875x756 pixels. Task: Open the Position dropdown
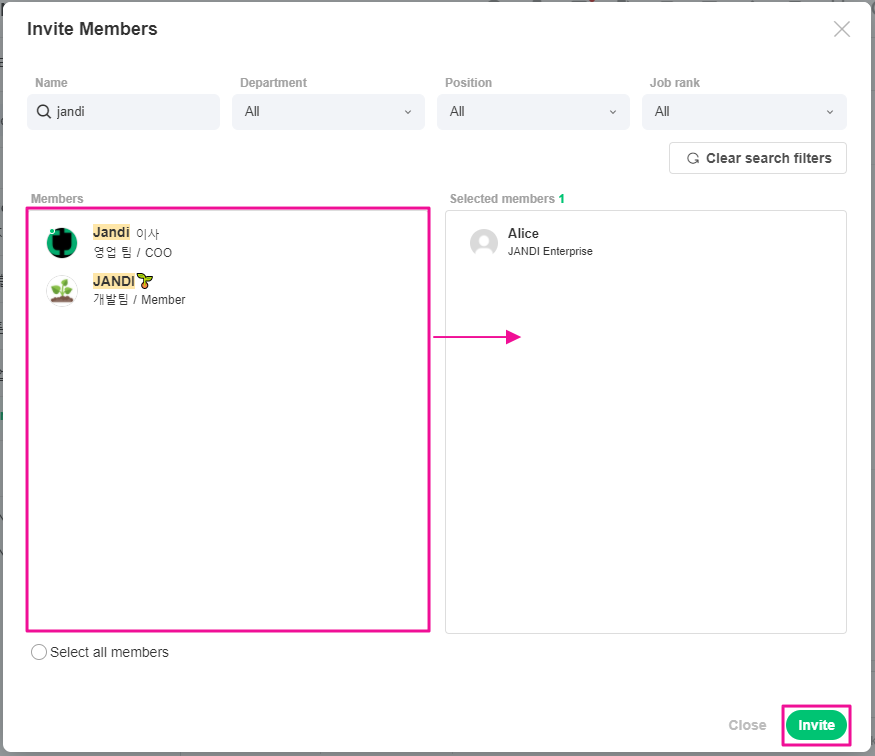[533, 112]
